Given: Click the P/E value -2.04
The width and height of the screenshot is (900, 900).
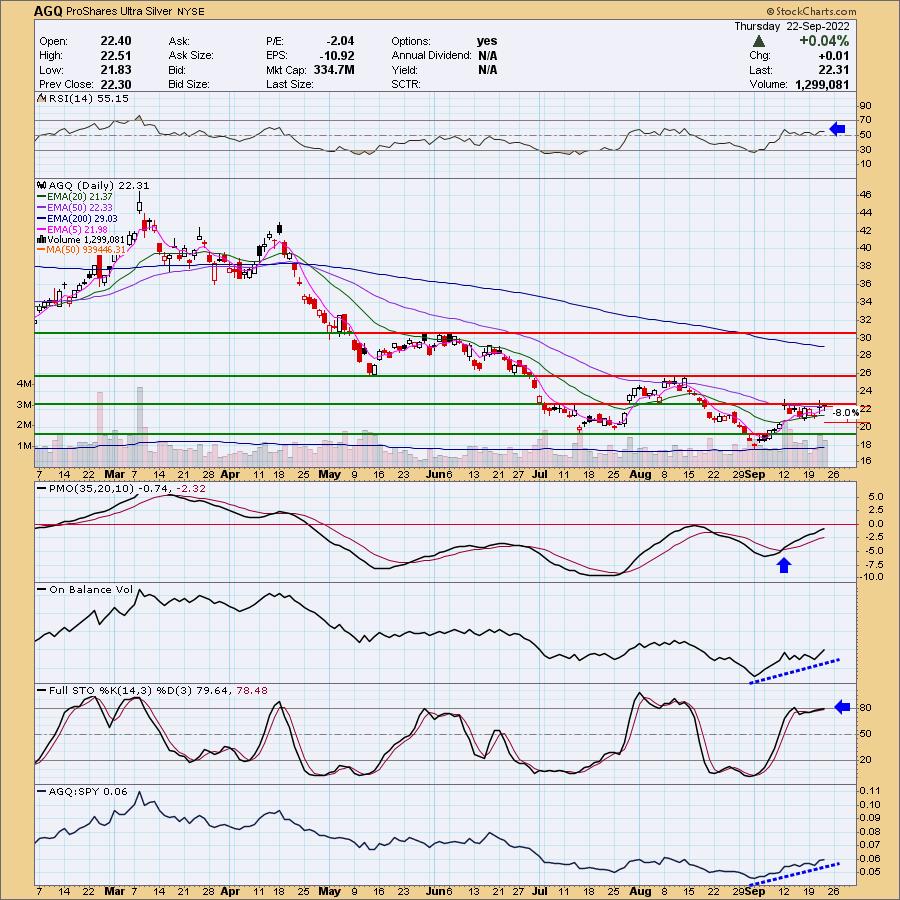Looking at the screenshot, I should (340, 41).
